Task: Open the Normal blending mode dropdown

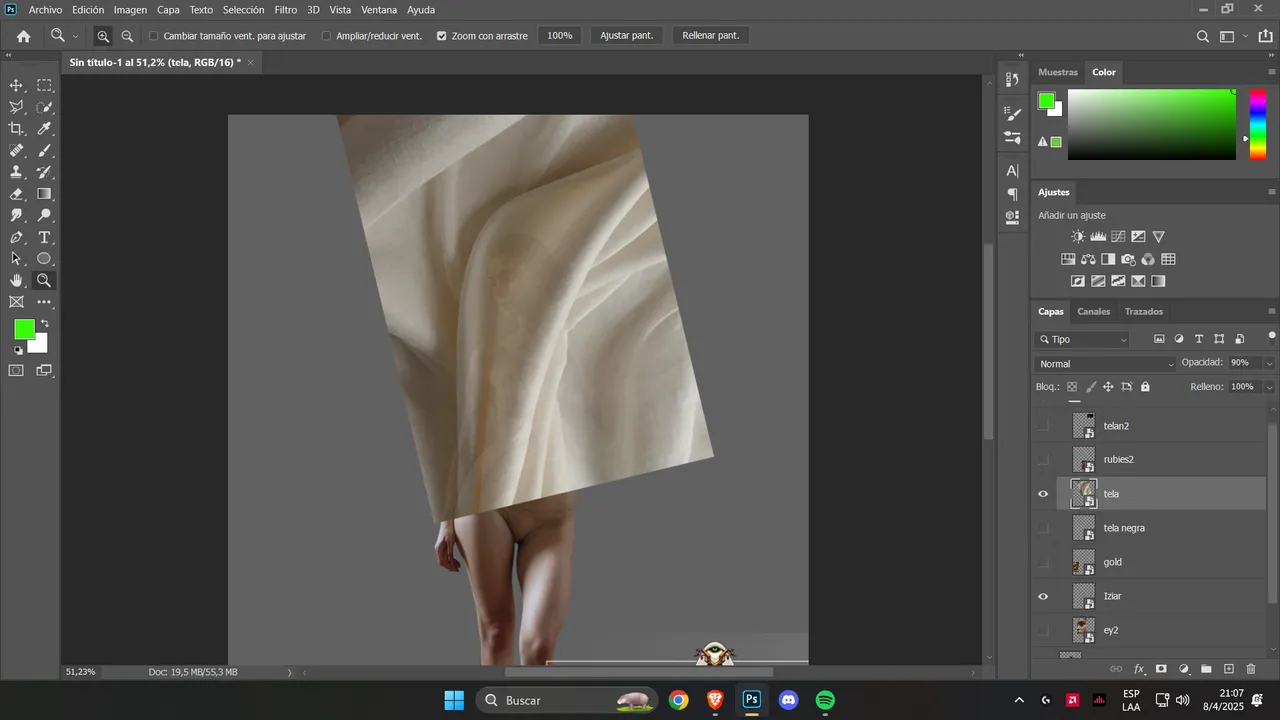Action: (1106, 364)
